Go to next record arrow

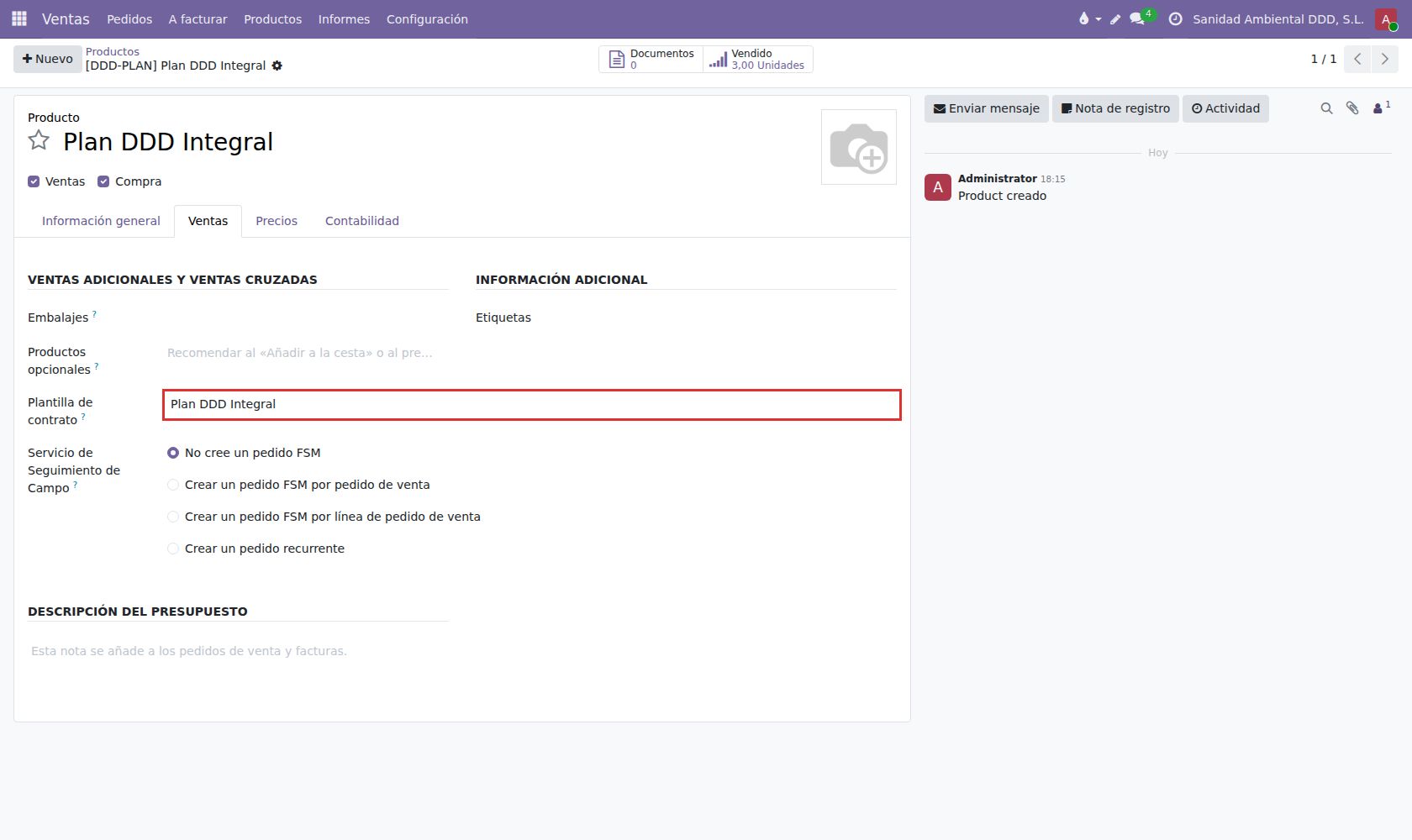(1384, 59)
